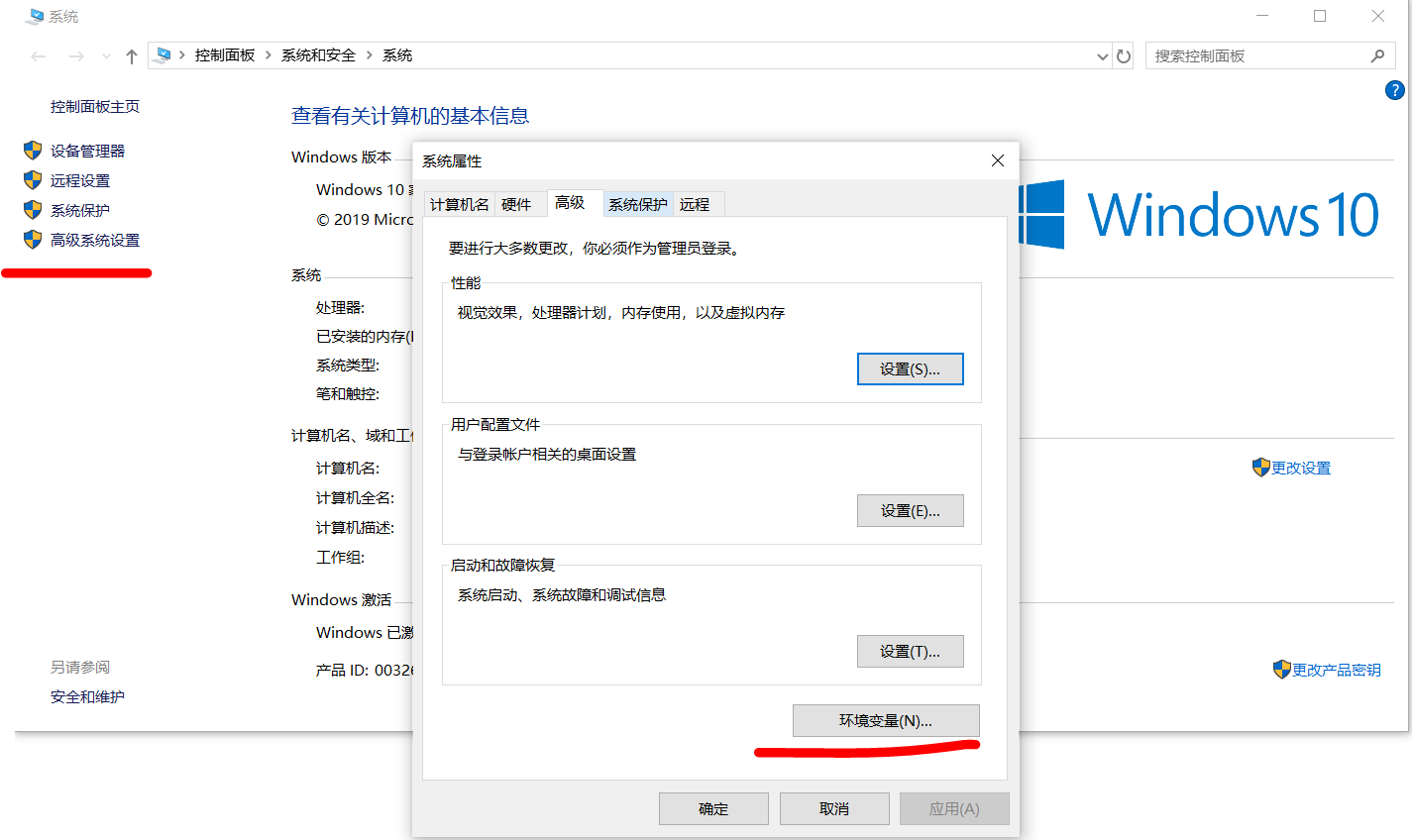Click the Up arrow to parent folder
The image size is (1412, 840).
click(x=131, y=56)
